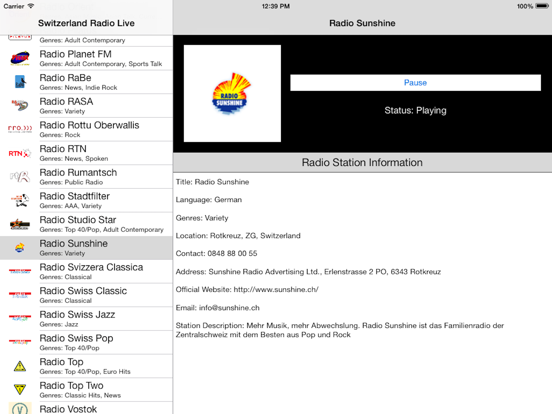Click the Wi-Fi signal icon in status bar

31,6
